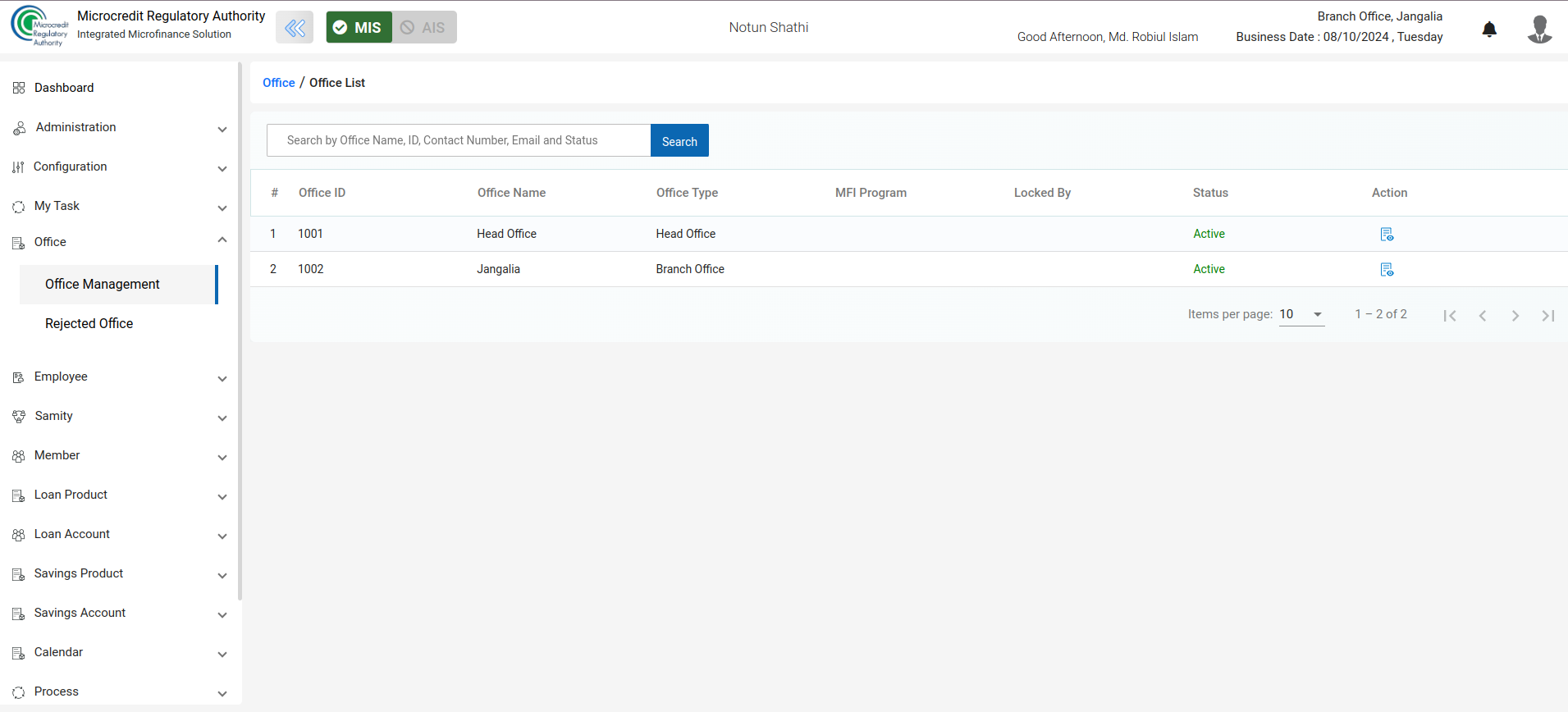This screenshot has width=1568, height=712.
Task: Expand the Administration menu chevron
Action: coord(222,130)
